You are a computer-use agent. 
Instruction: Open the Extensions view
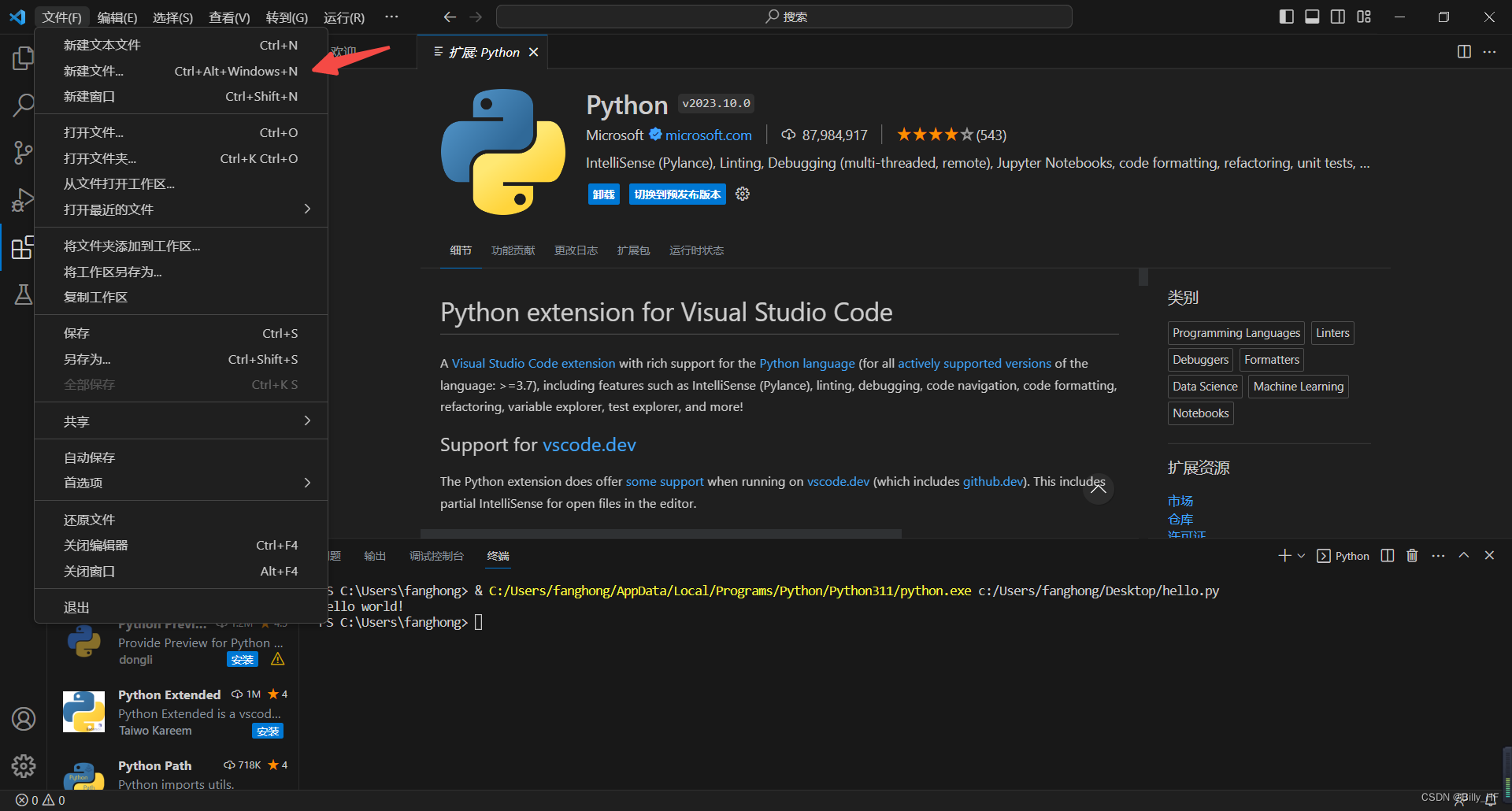click(23, 247)
